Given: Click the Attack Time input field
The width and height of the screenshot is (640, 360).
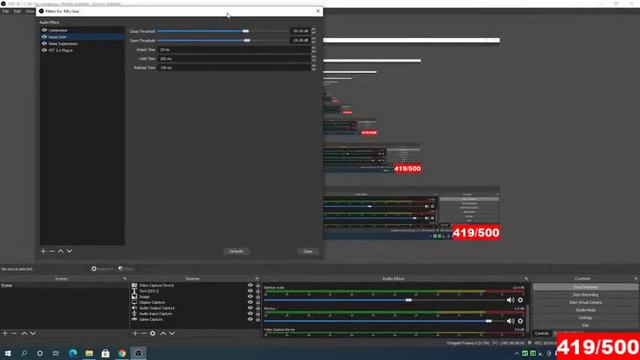Looking at the screenshot, I should (x=234, y=50).
